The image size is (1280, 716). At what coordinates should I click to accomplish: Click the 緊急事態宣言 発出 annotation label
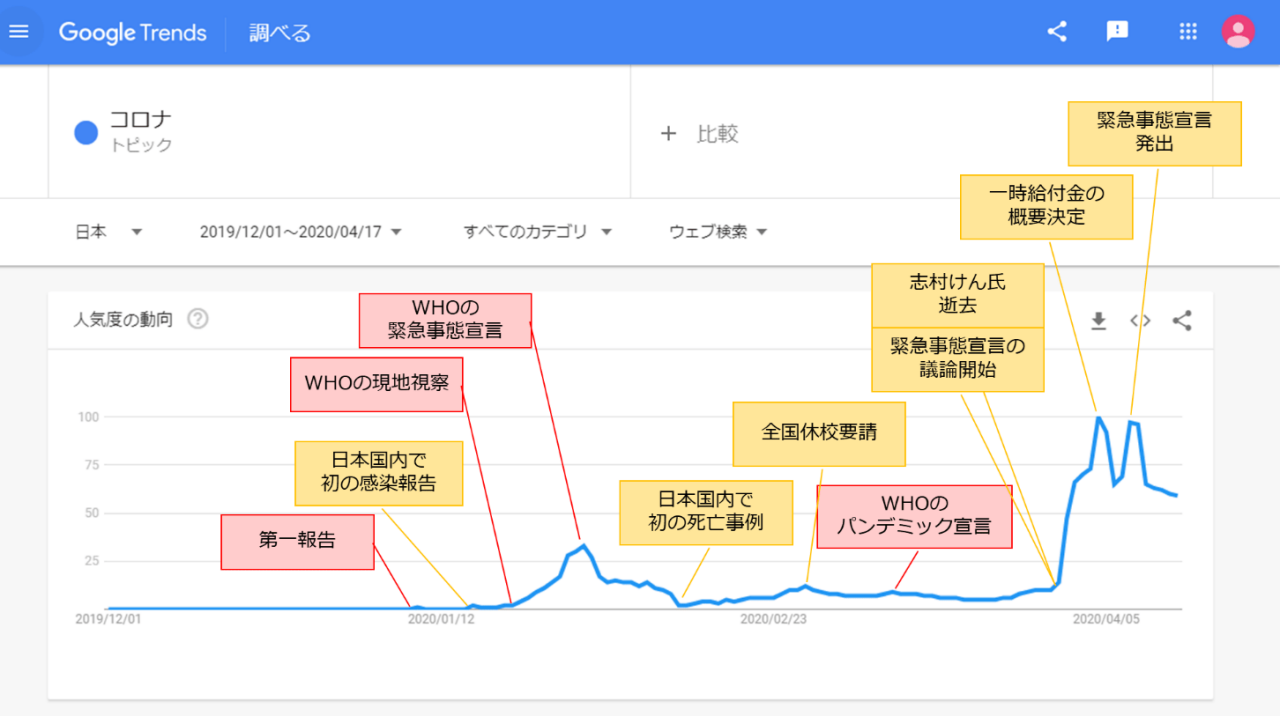tap(1154, 133)
